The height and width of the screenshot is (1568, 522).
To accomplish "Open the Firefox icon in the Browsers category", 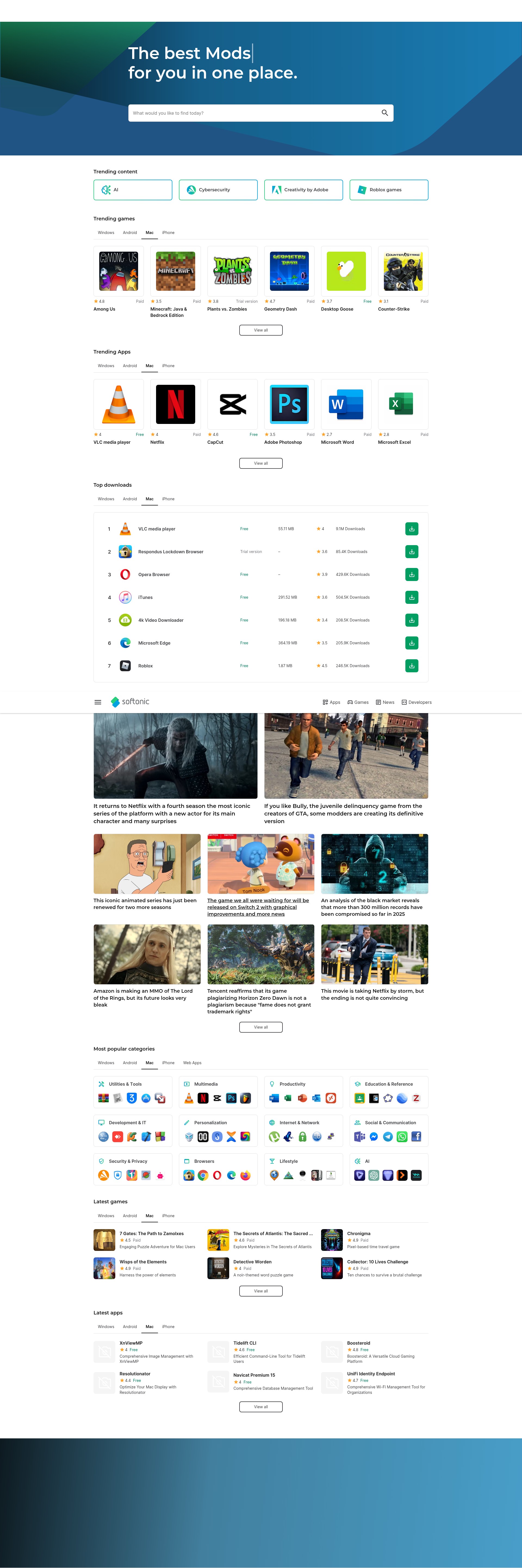I will [x=246, y=1175].
